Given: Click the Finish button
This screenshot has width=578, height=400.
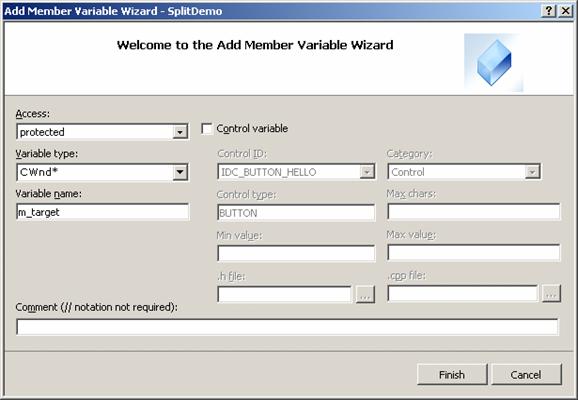Looking at the screenshot, I should click(x=452, y=375).
